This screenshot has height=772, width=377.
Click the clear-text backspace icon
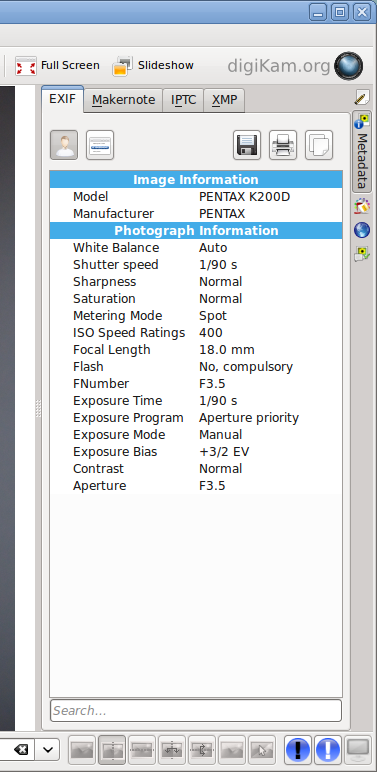click(x=21, y=750)
